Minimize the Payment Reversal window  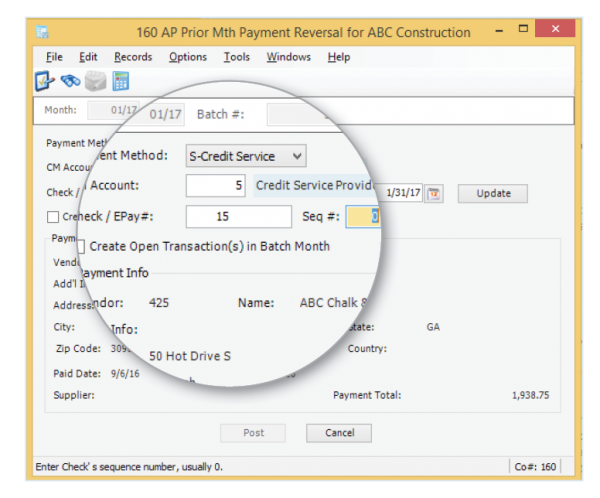coord(499,30)
